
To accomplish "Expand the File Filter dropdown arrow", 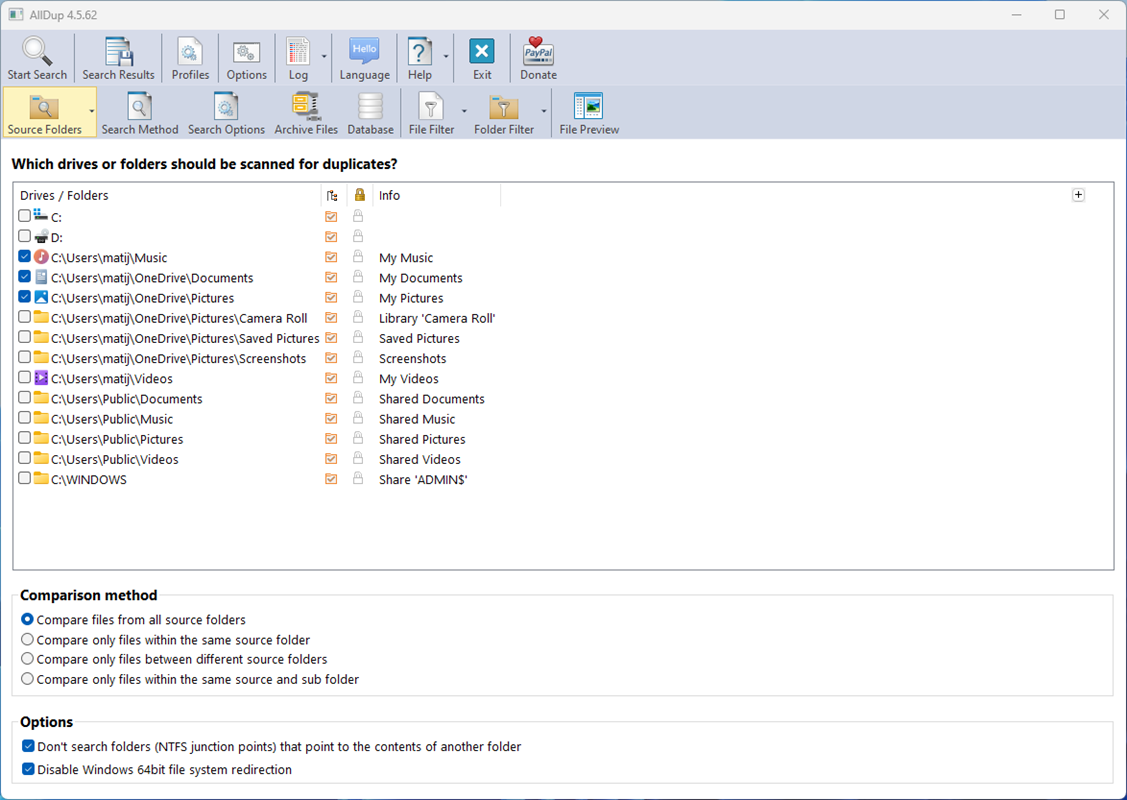I will (464, 111).
